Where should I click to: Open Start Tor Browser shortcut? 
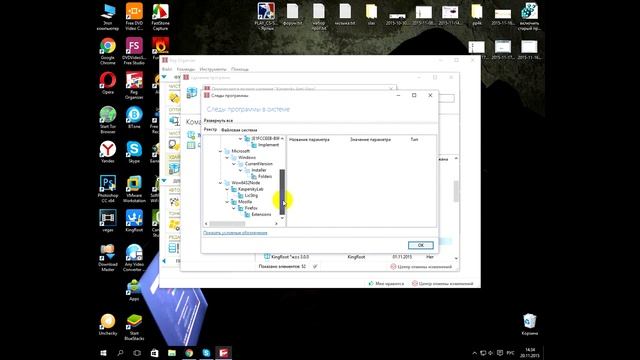tap(108, 120)
